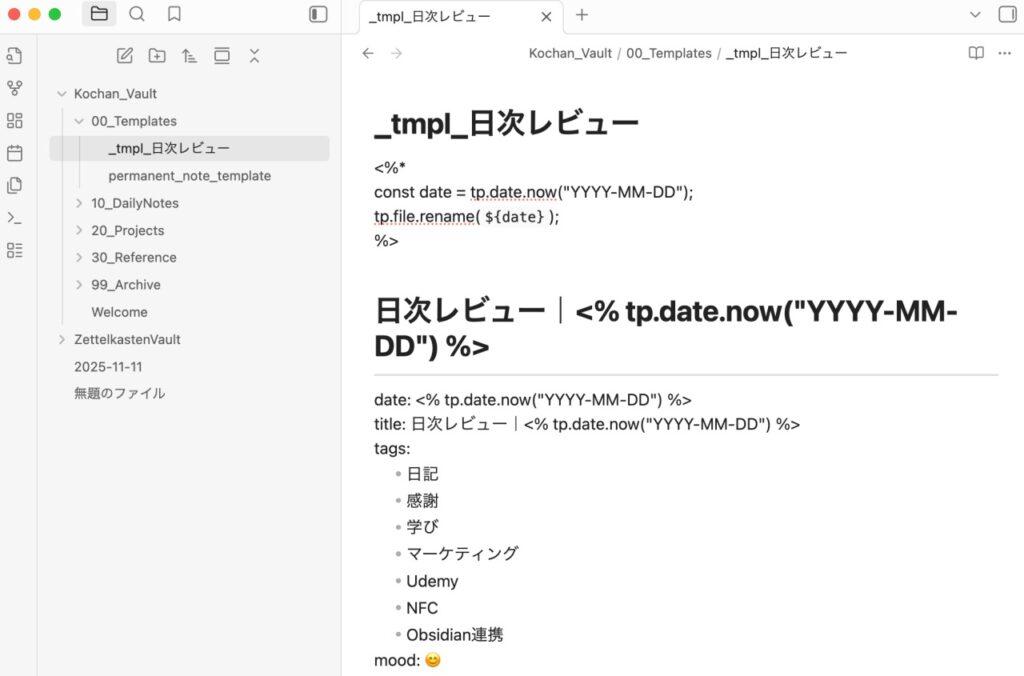Expand the 10_DailyNotes folder
Screen dimensions: 1024x676
click(80, 203)
